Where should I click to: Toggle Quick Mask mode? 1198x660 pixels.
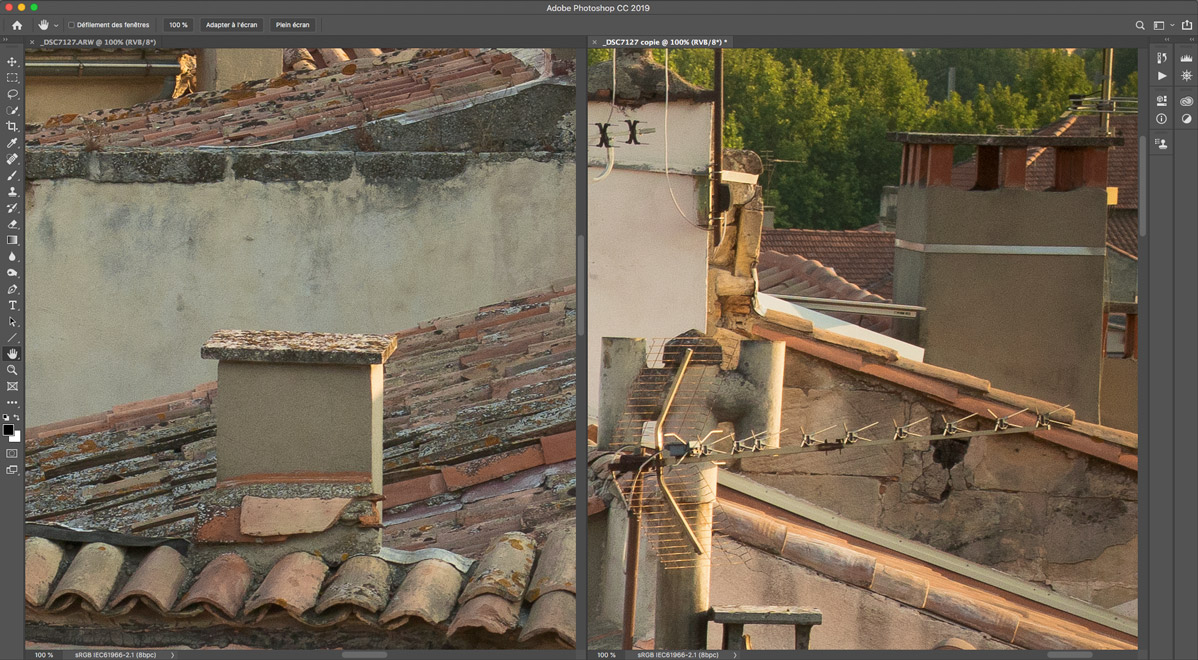(13, 453)
